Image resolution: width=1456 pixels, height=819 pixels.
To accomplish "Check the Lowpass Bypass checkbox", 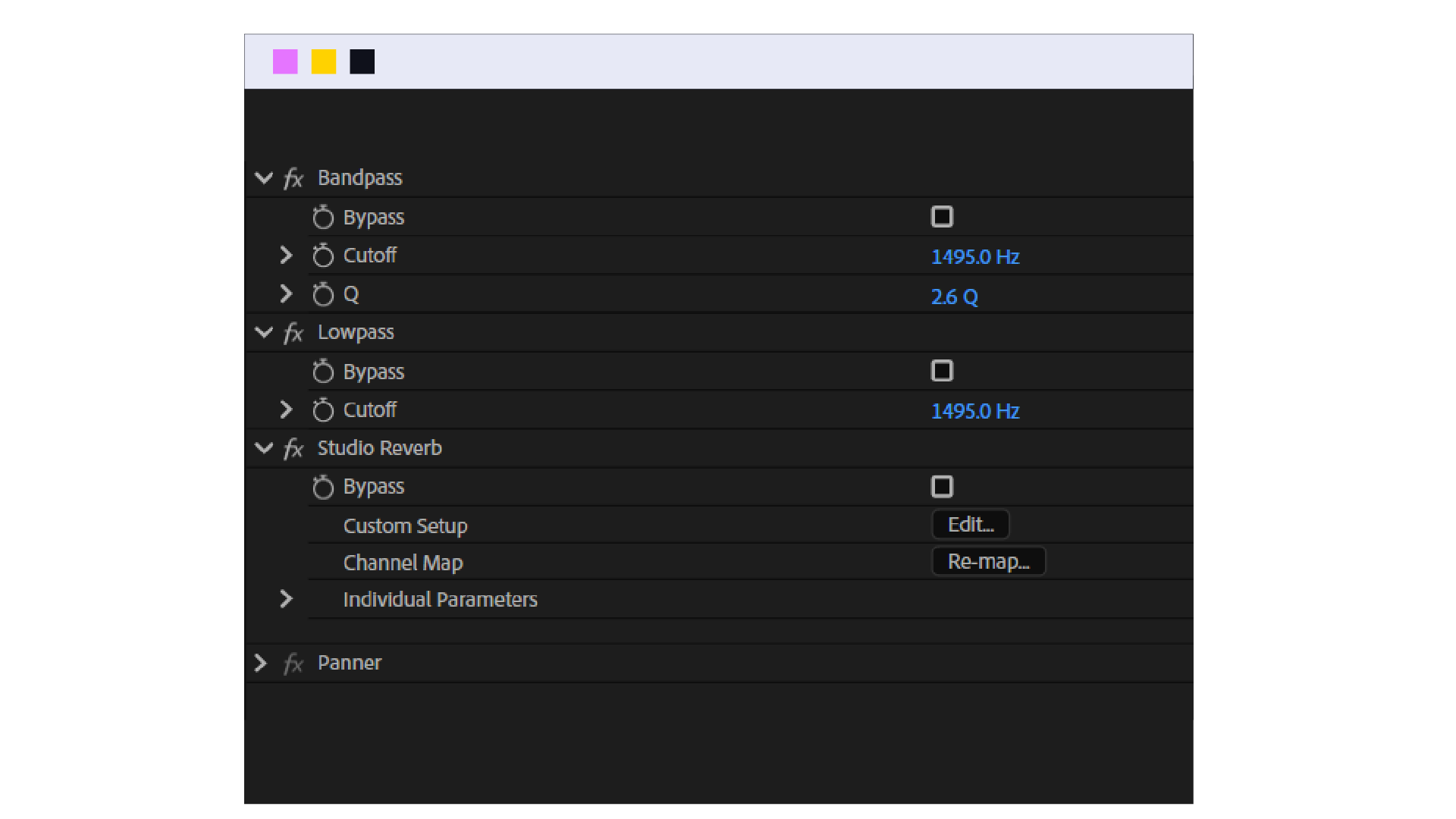I will 942,371.
